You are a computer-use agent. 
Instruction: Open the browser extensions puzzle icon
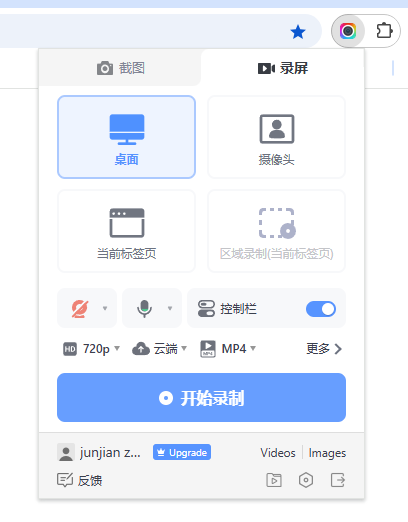[x=384, y=31]
